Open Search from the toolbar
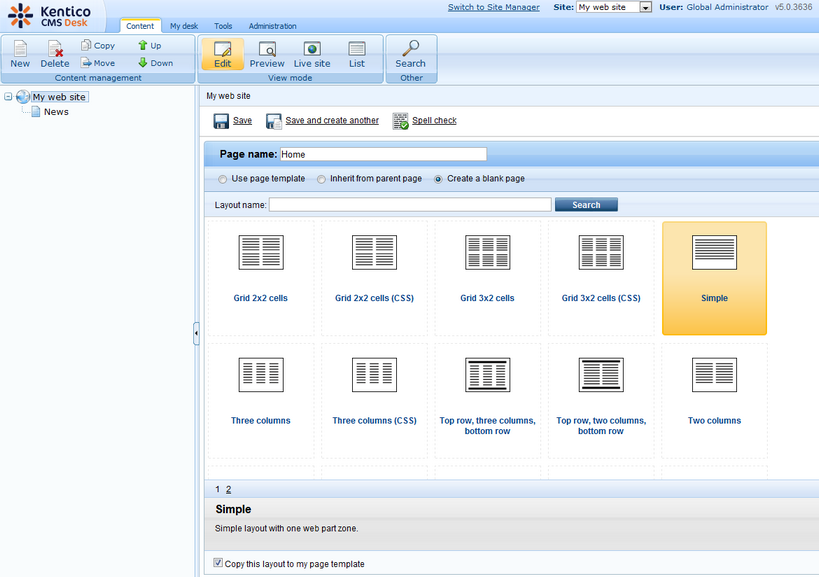The height and width of the screenshot is (577, 819). 410,53
